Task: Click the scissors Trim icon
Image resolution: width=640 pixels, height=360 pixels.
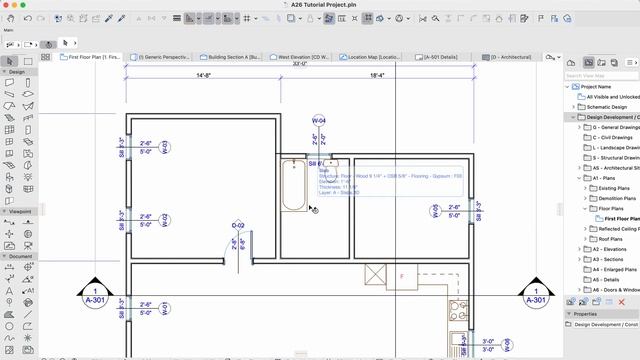Action: (422, 18)
